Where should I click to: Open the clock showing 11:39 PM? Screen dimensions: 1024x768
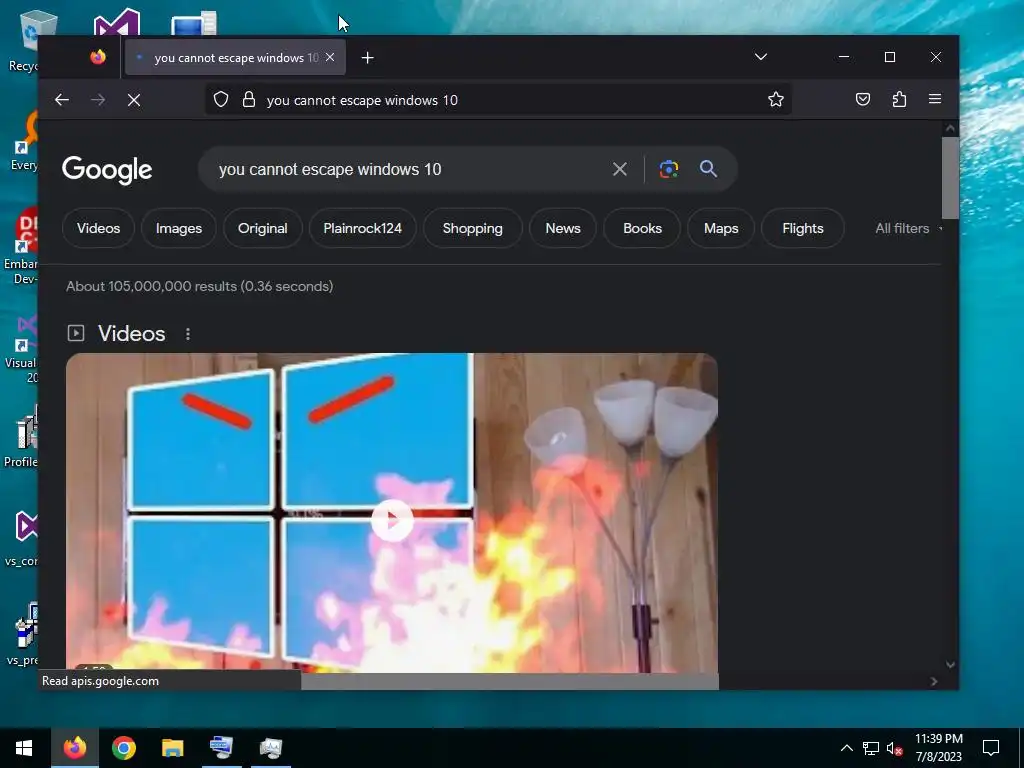[938, 748]
